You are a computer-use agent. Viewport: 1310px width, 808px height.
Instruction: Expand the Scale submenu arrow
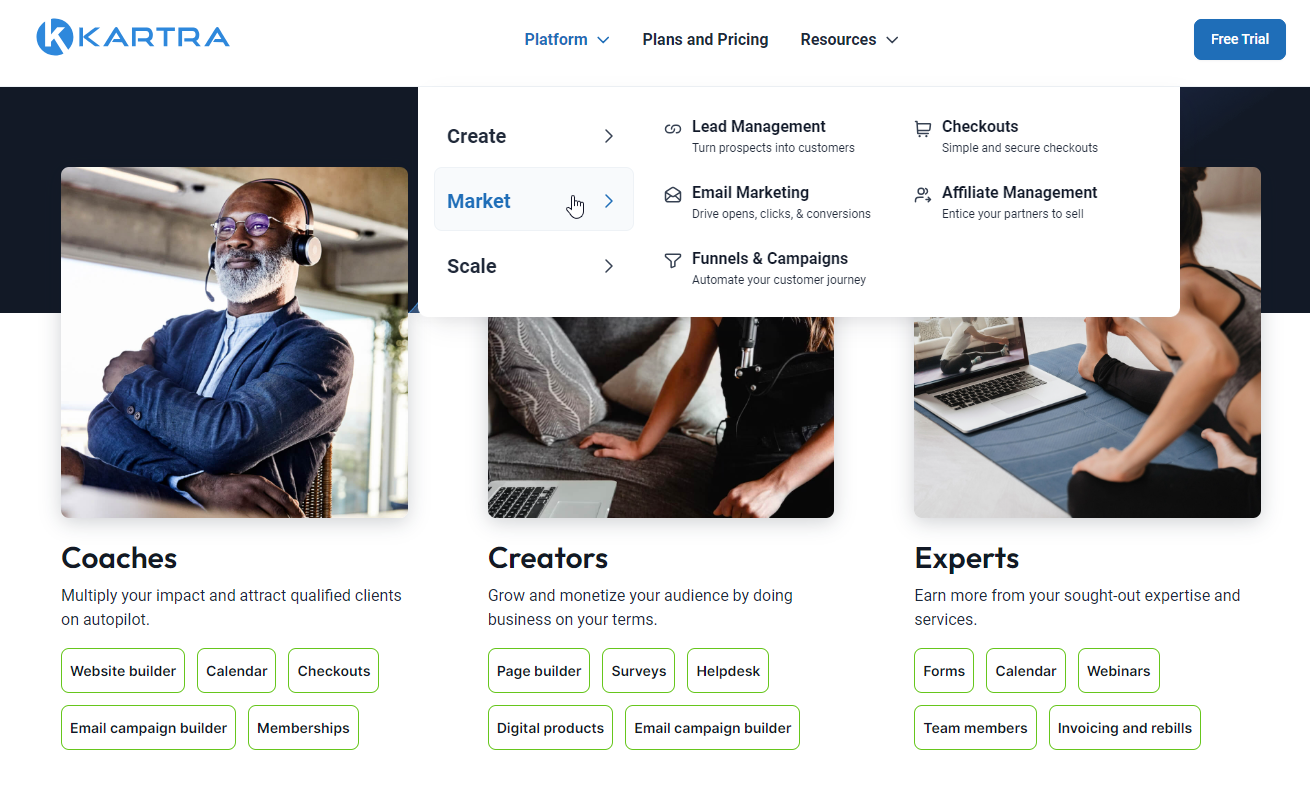pos(608,266)
